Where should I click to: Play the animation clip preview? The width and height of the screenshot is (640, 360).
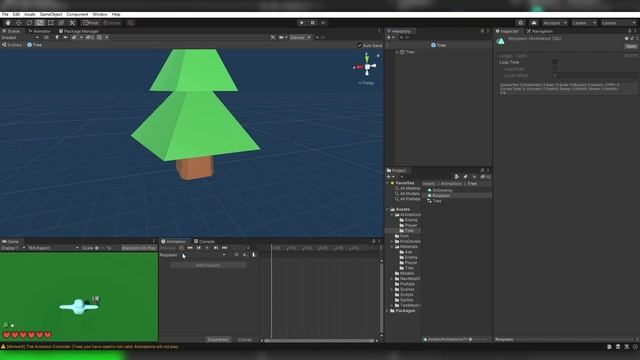click(x=207, y=248)
